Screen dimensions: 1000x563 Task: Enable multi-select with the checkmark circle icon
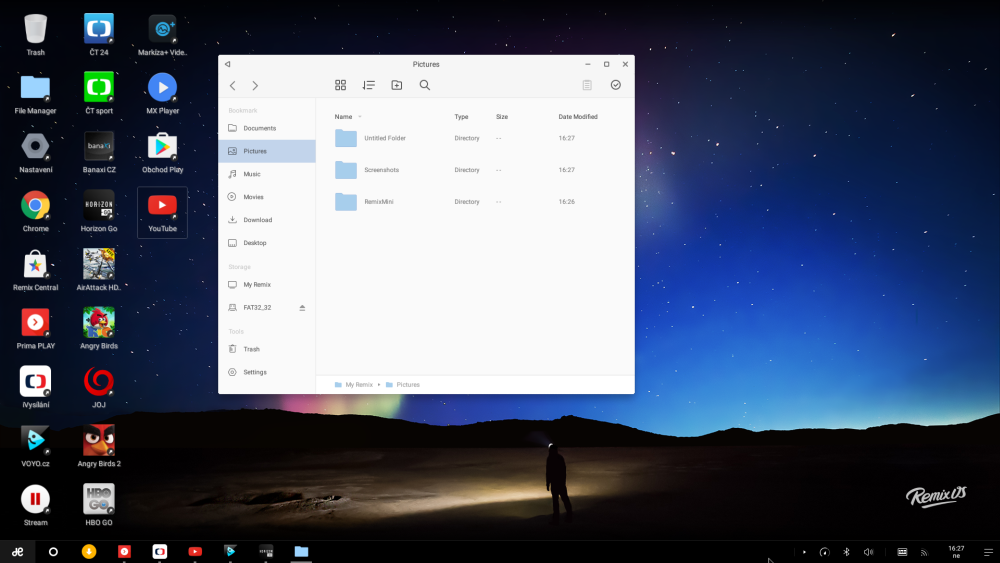click(x=615, y=85)
